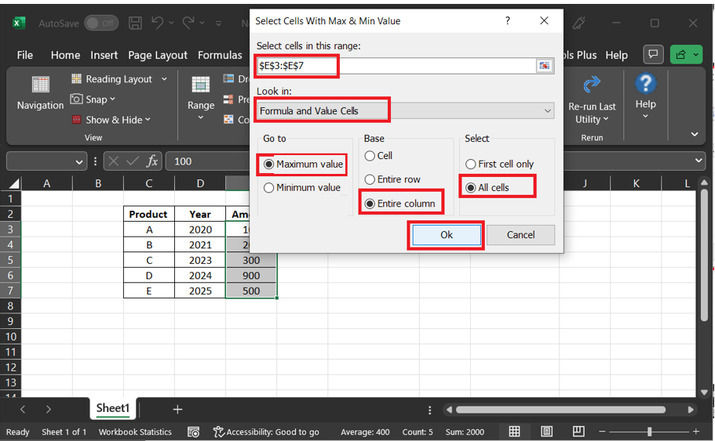Choose the First cell only option
The width and height of the screenshot is (715, 441).
[469, 164]
